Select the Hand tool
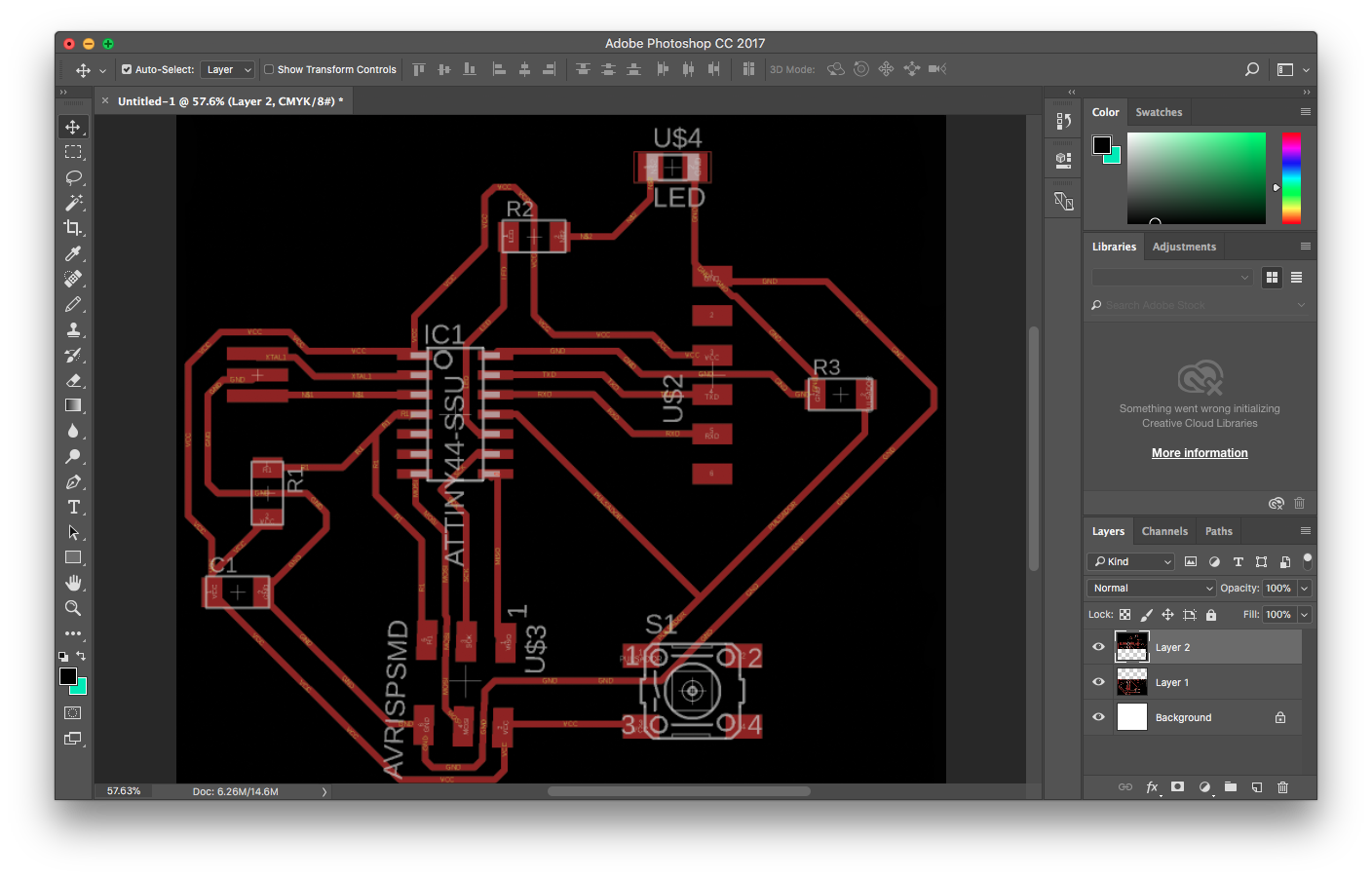The height and width of the screenshot is (878, 1372). 73,583
